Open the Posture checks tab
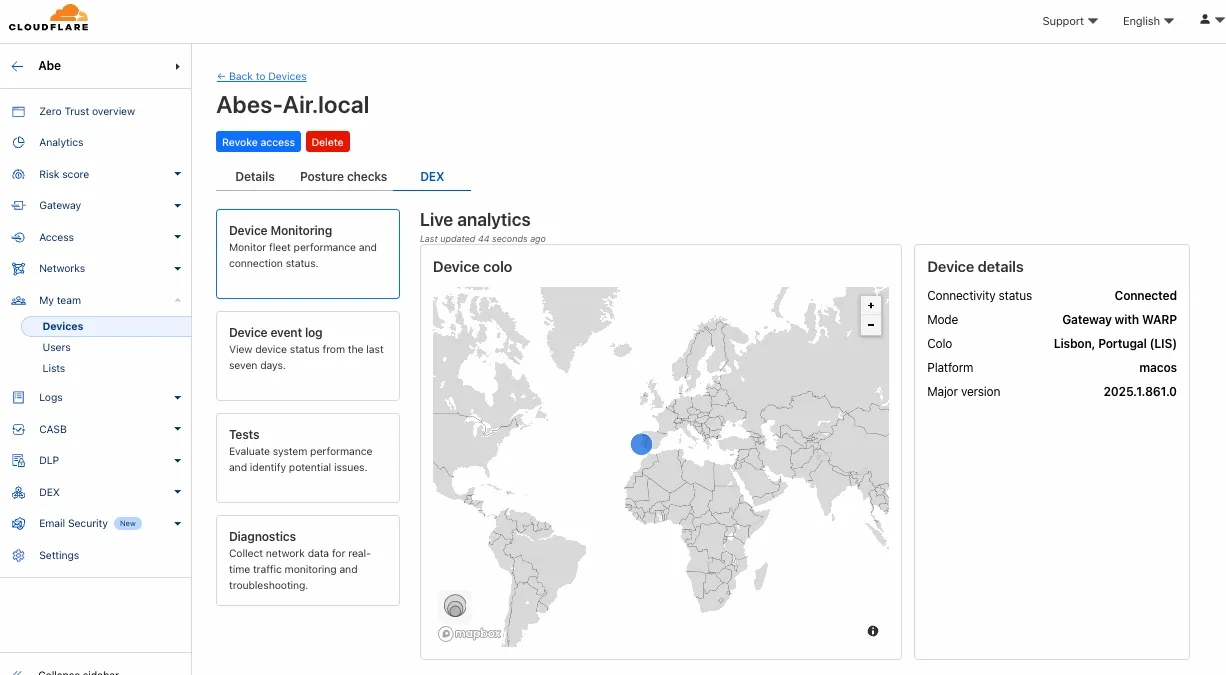This screenshot has width=1226, height=675. [343, 176]
